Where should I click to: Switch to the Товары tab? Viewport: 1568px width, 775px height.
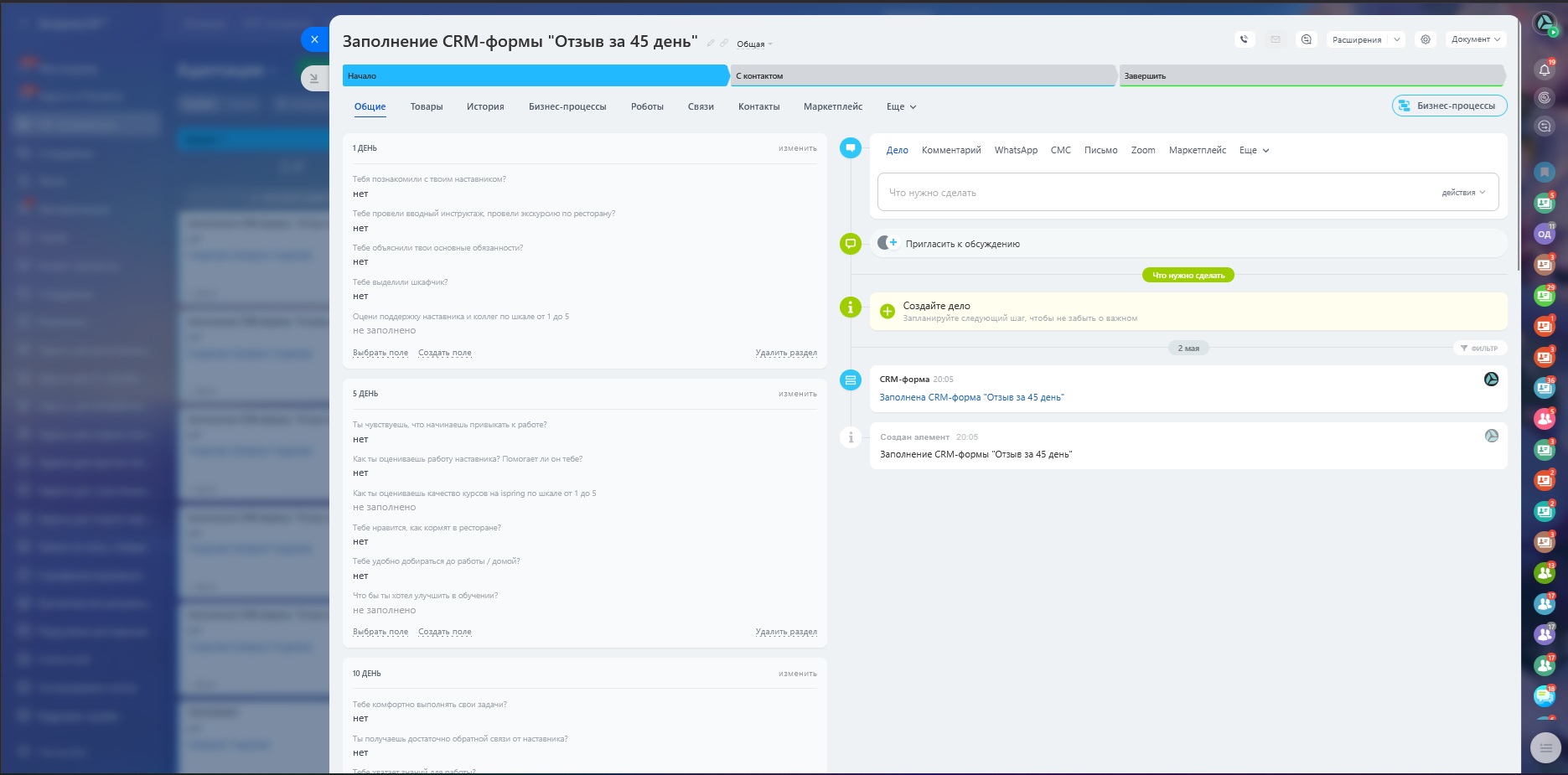coord(427,107)
